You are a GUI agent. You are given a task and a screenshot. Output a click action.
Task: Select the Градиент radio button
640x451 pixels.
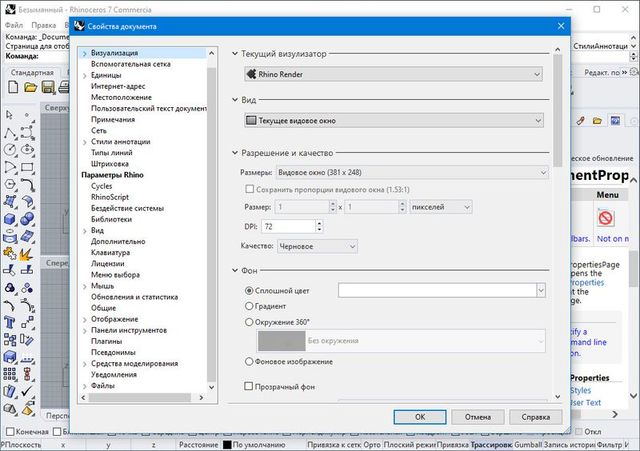pyautogui.click(x=250, y=306)
